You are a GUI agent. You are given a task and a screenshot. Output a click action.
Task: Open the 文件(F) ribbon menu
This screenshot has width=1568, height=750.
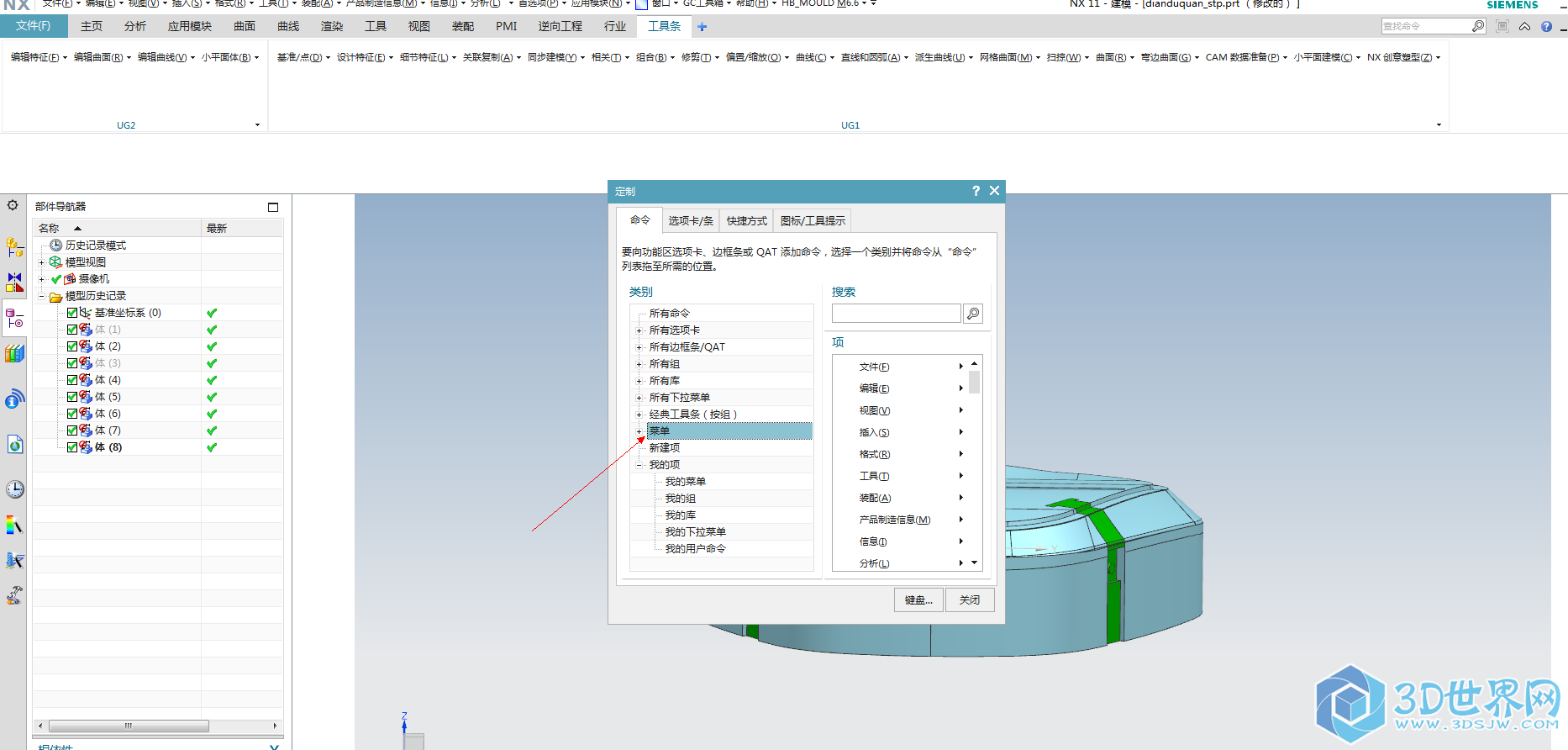click(33, 26)
